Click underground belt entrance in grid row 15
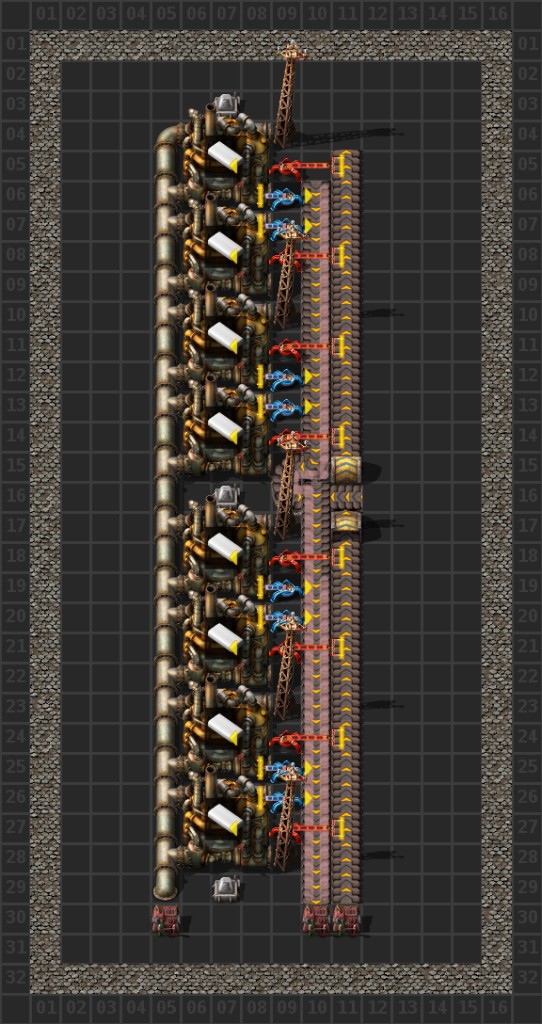This screenshot has width=542, height=1024. 346,468
